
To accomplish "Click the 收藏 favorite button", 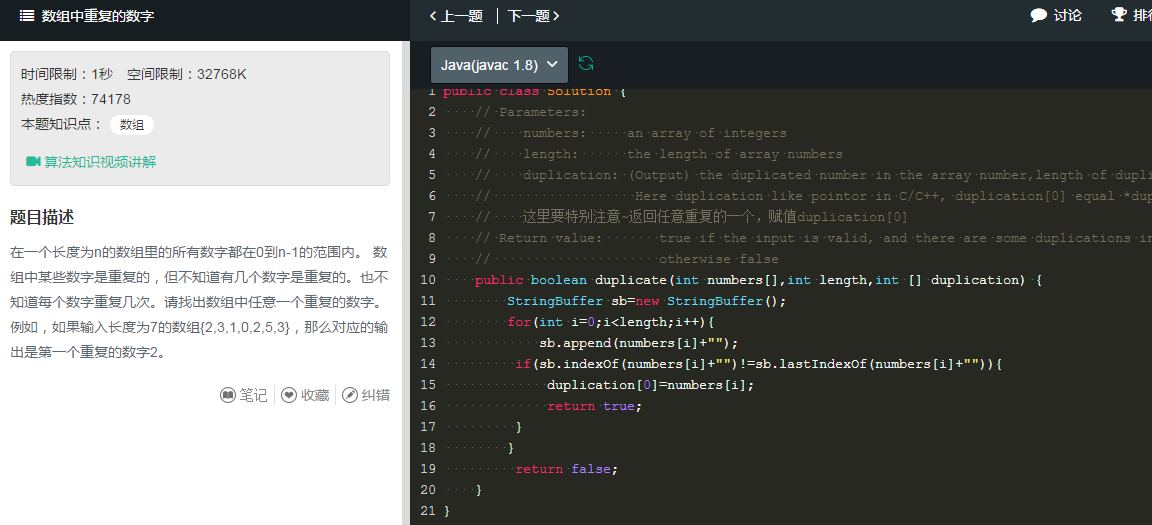I will (306, 395).
